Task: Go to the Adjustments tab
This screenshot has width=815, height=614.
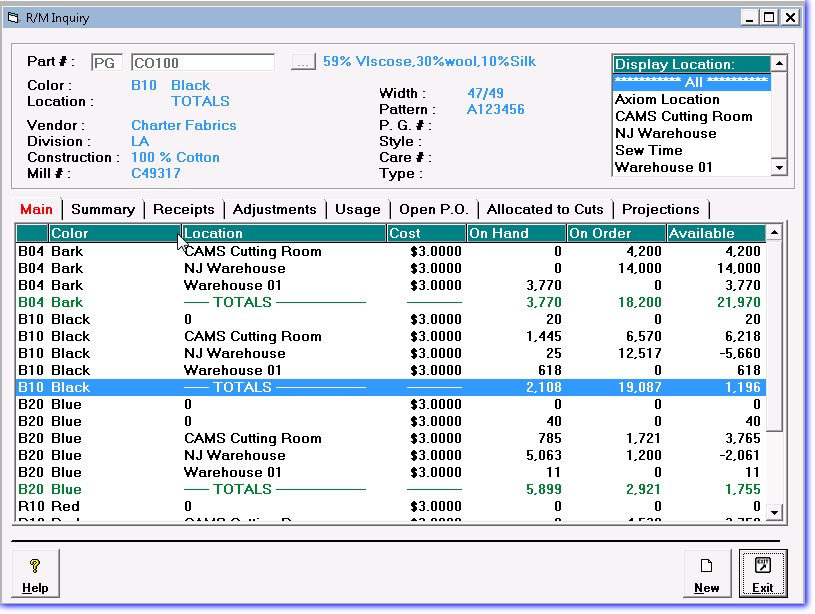Action: click(274, 209)
